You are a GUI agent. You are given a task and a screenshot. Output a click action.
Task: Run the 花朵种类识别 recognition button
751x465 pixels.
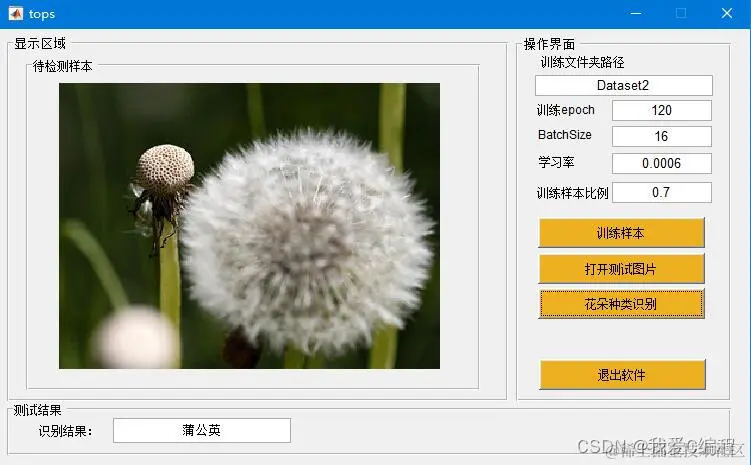point(621,304)
